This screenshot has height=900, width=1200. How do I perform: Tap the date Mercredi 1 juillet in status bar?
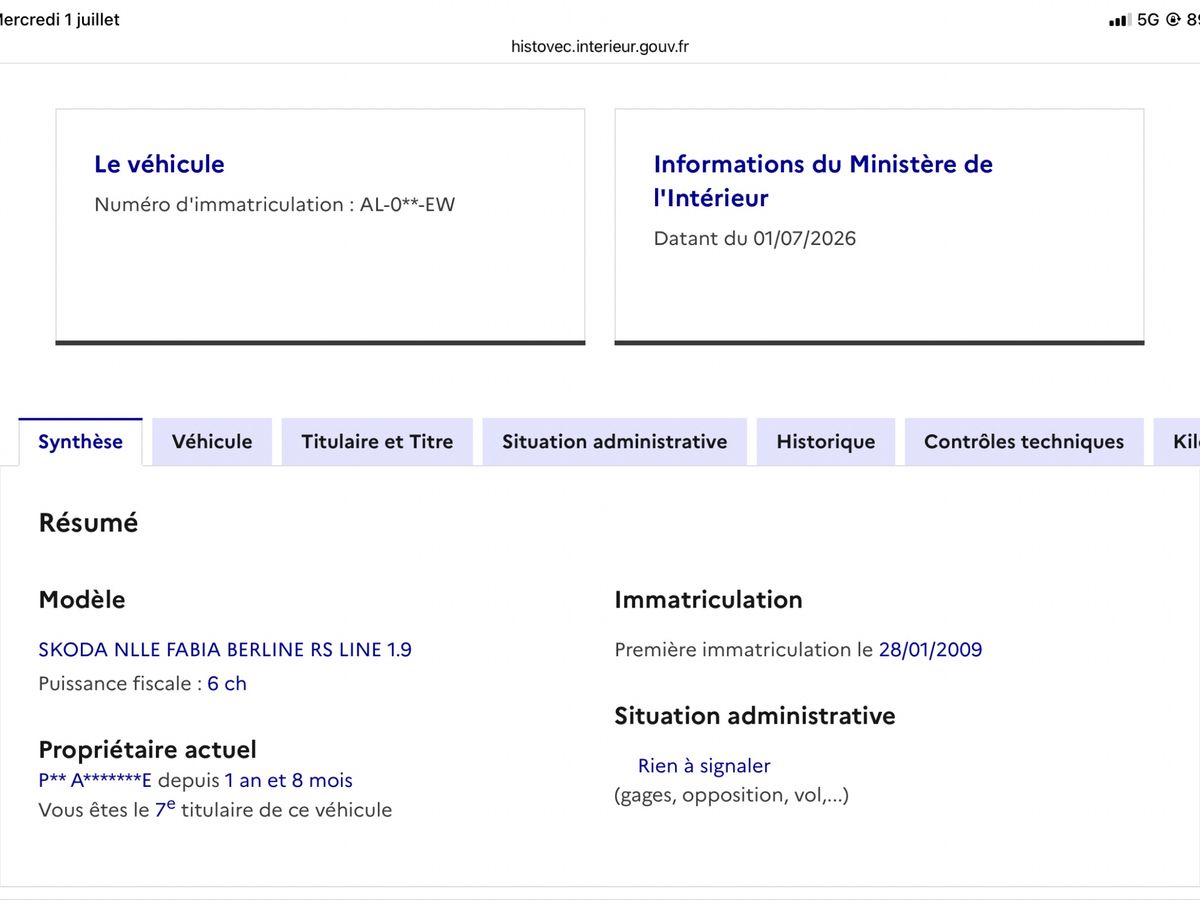tap(60, 19)
